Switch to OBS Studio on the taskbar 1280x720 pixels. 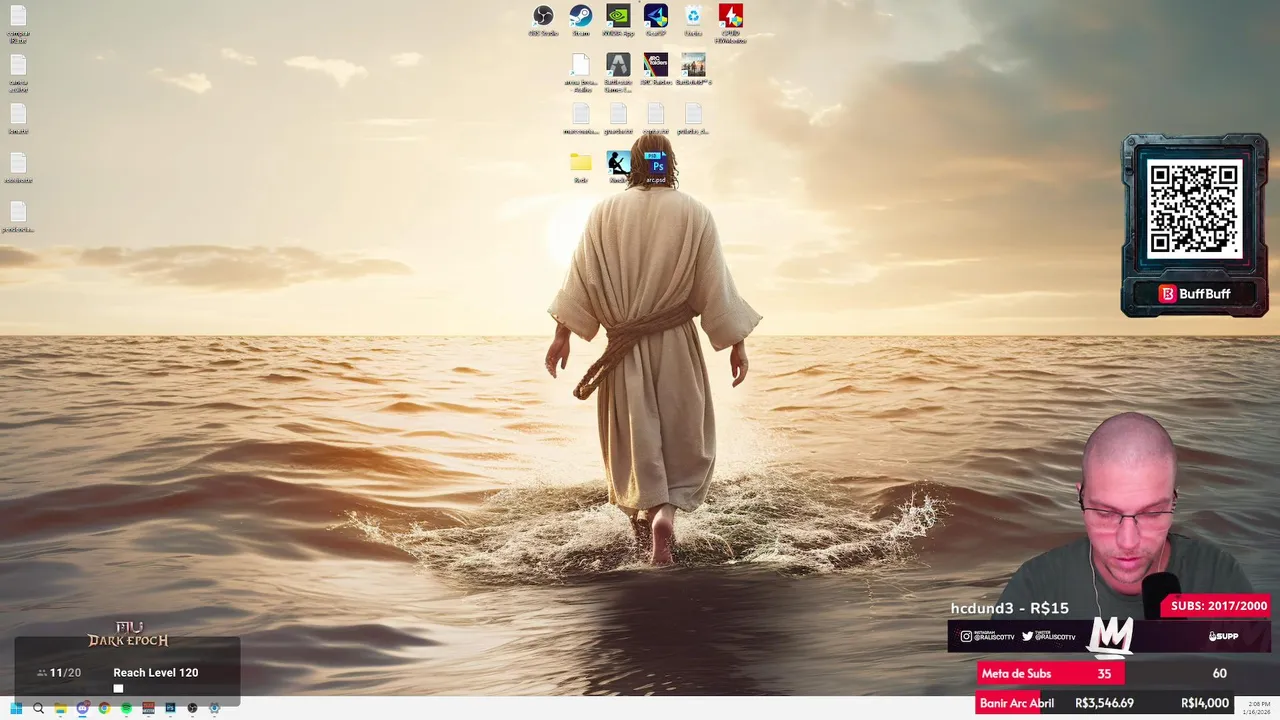[x=192, y=708]
